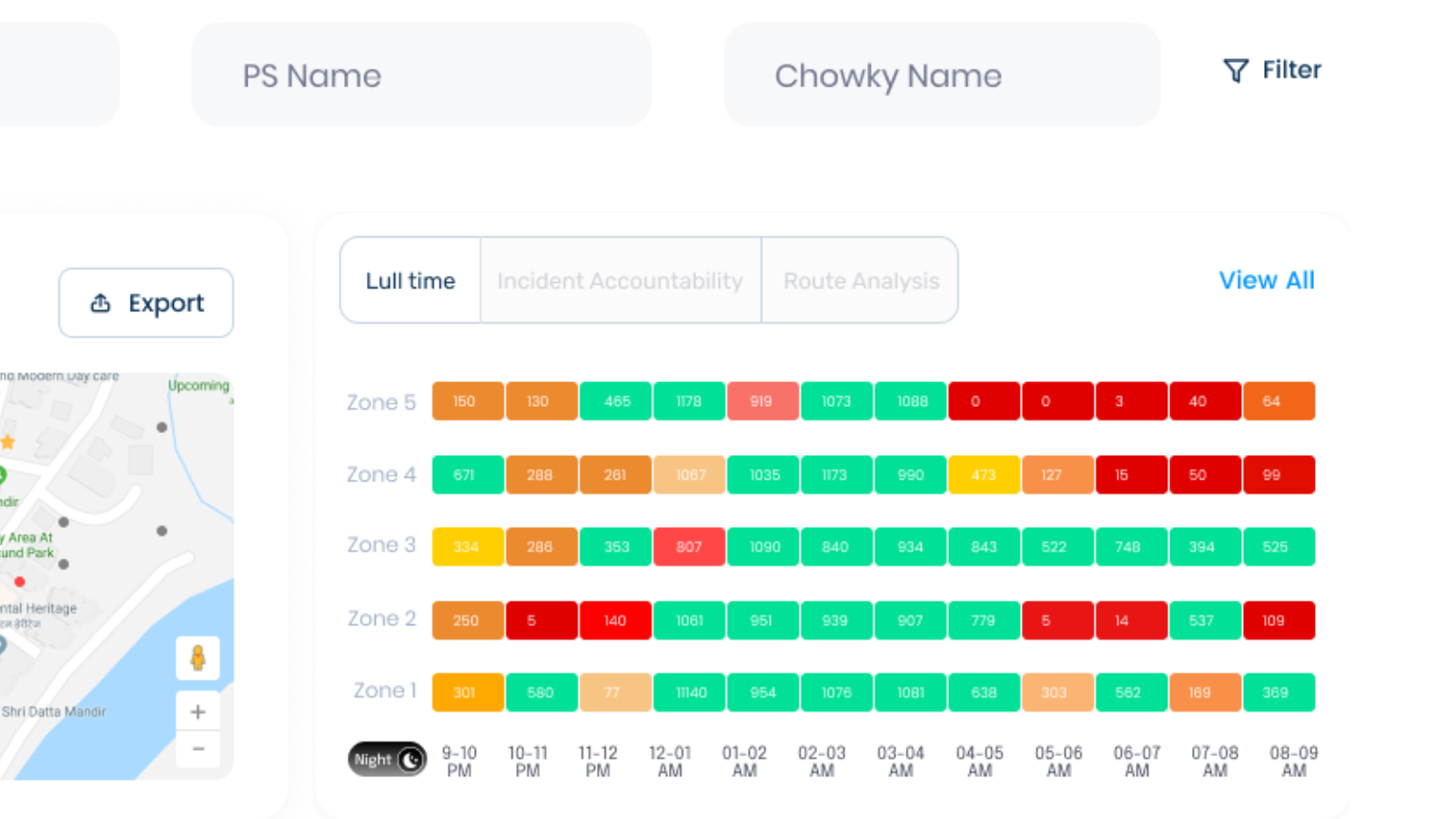This screenshot has width=1456, height=819.
Task: Select the red 807 cell in Zone 3
Action: (689, 547)
